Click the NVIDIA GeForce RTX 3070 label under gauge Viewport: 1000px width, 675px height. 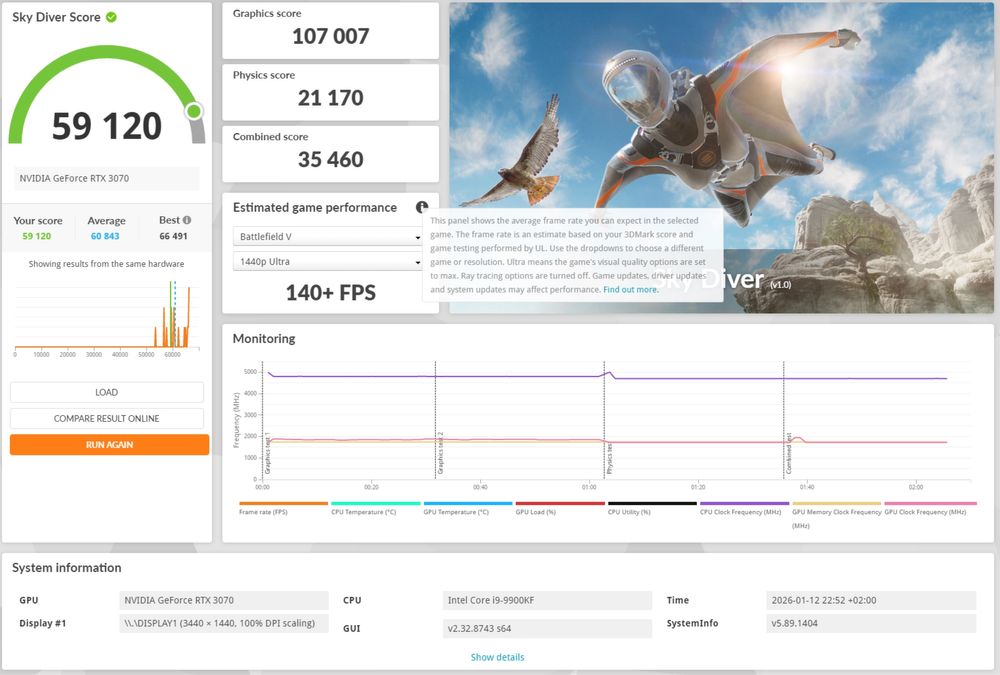point(107,179)
